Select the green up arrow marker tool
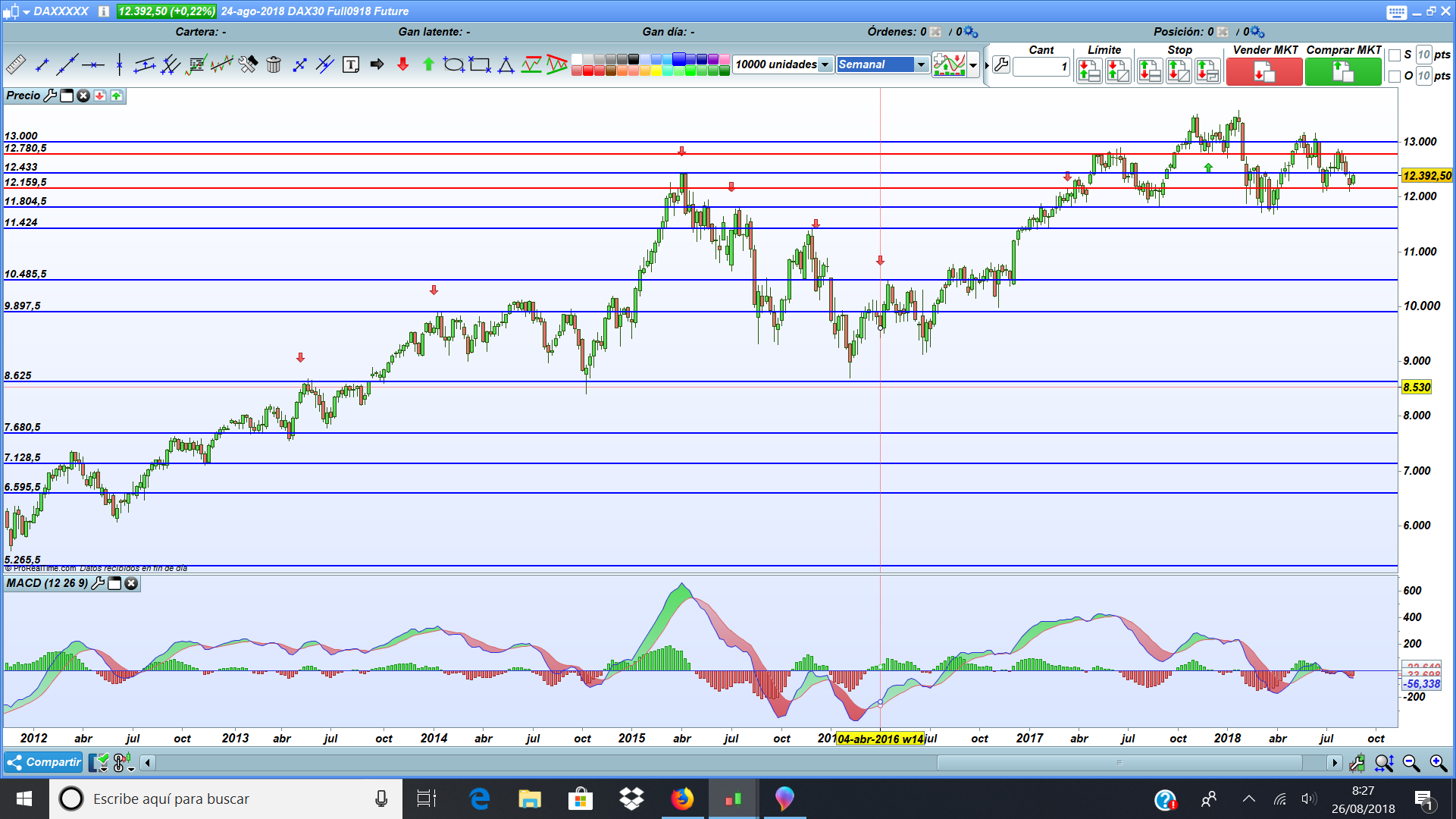Viewport: 1456px width, 819px height. (x=428, y=65)
